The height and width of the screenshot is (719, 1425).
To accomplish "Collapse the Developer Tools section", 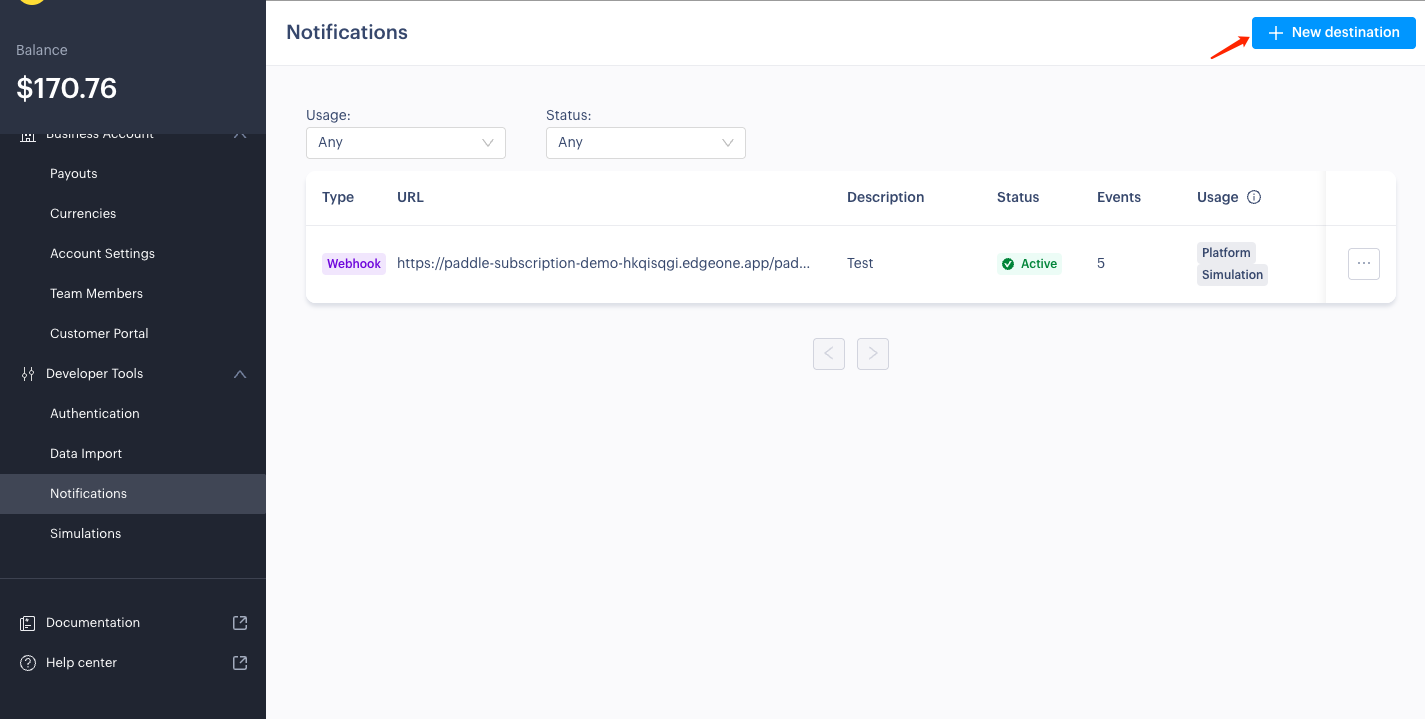I will 240,374.
